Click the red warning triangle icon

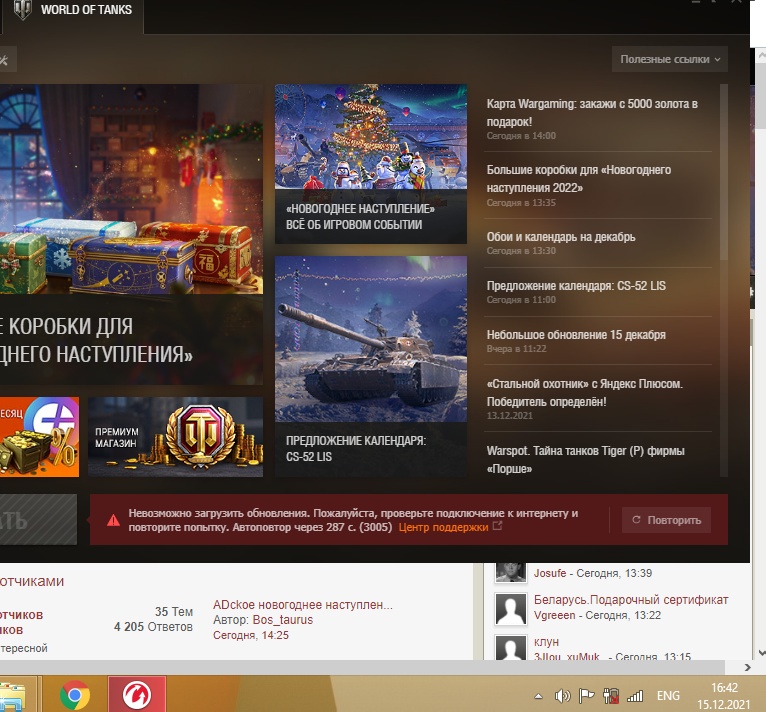pyautogui.click(x=113, y=520)
